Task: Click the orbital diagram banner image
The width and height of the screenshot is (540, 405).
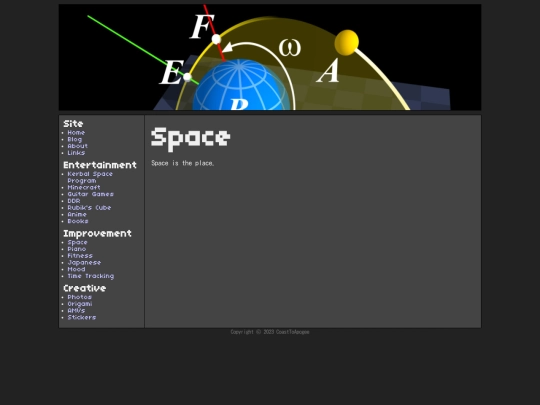Action: tap(270, 57)
